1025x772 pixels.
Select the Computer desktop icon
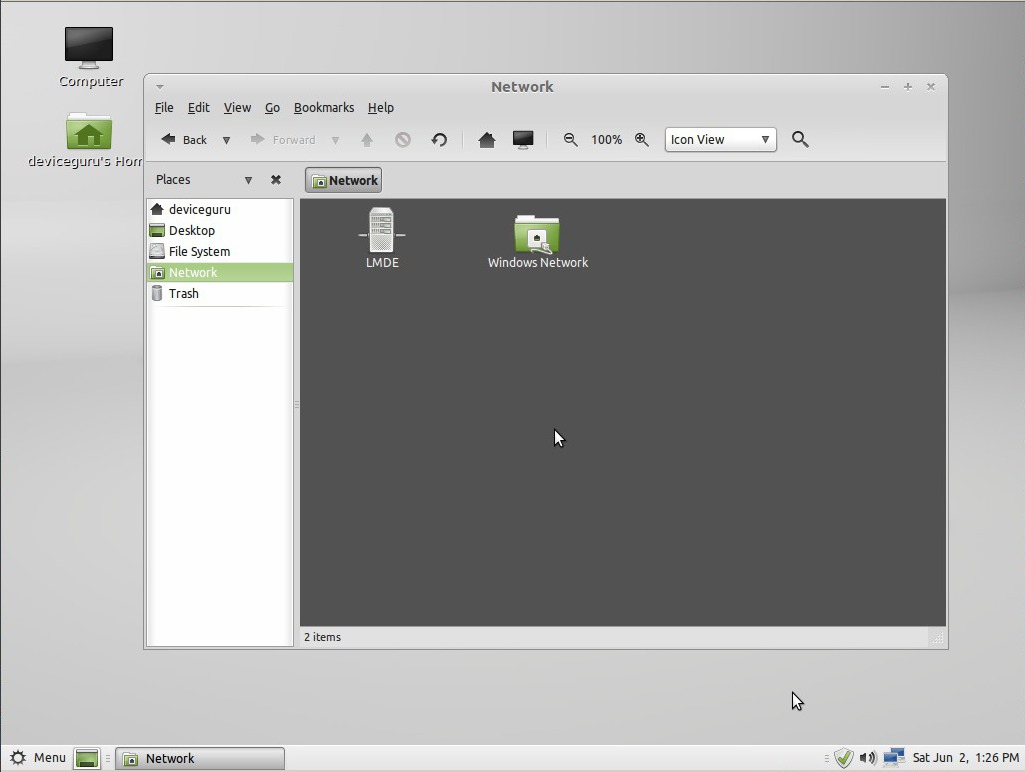coord(90,57)
